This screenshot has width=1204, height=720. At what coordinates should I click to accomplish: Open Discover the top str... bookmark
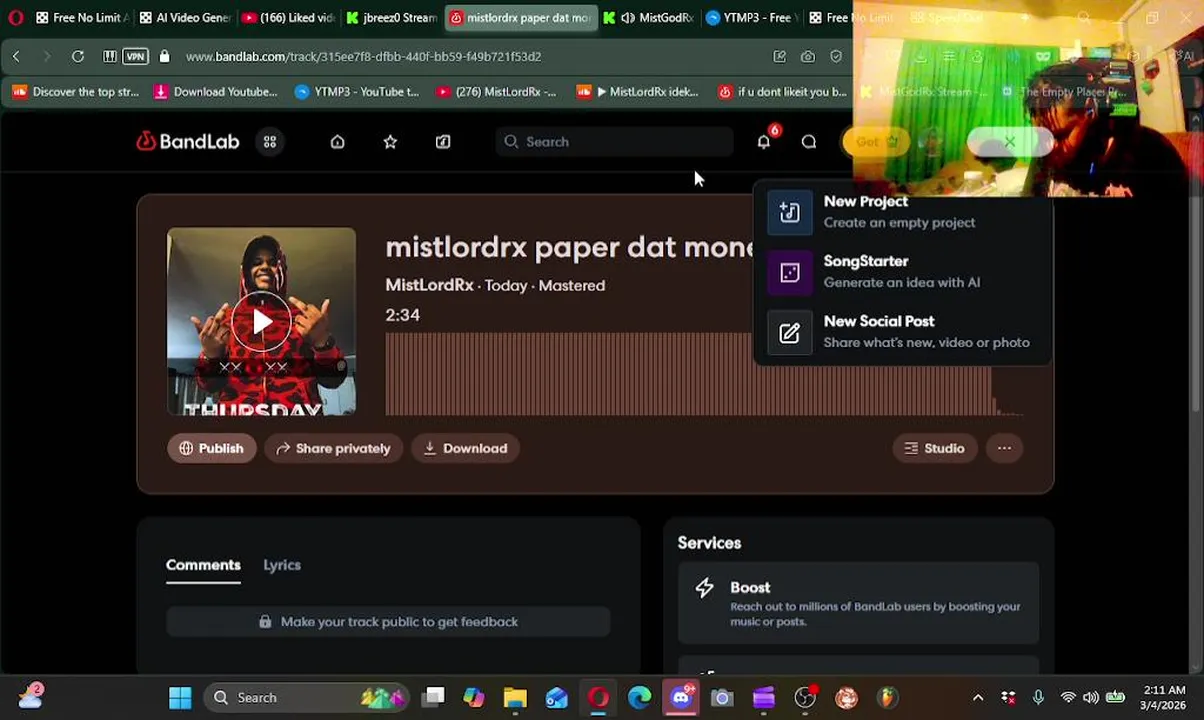pos(76,92)
